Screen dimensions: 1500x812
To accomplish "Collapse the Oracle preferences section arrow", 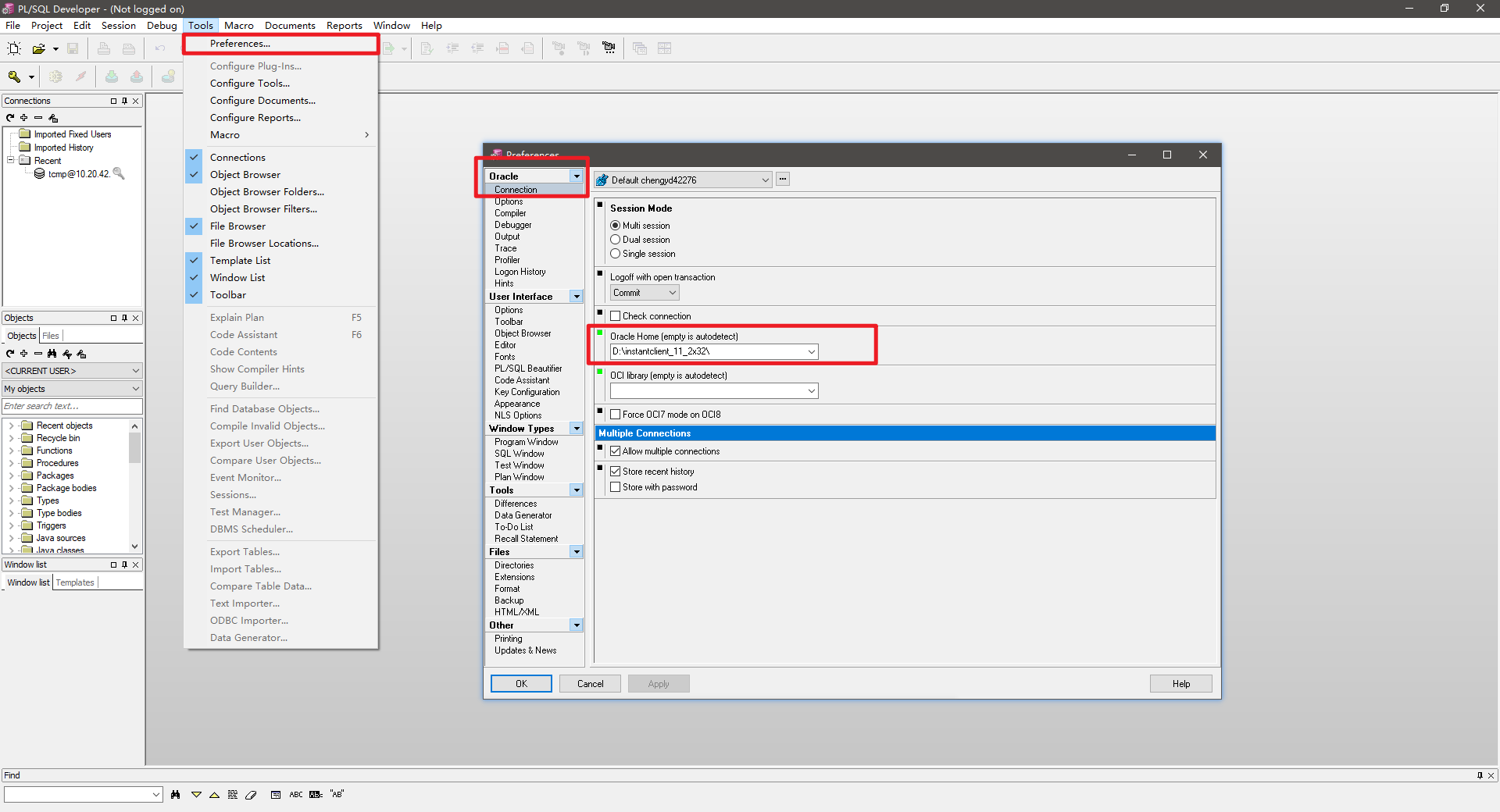I will pyautogui.click(x=577, y=176).
